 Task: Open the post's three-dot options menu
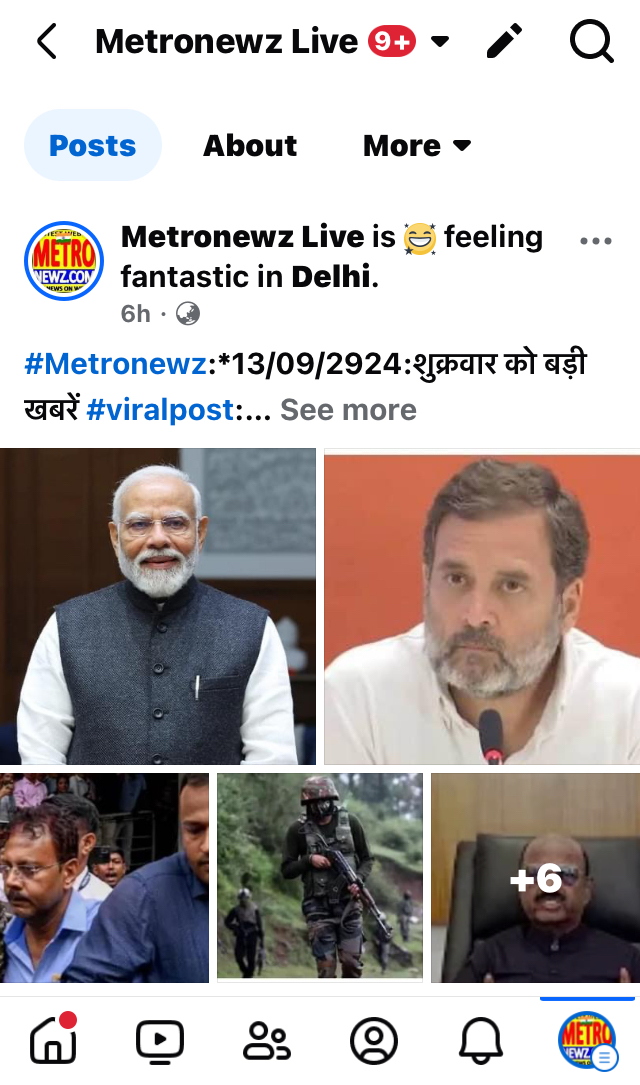(596, 241)
